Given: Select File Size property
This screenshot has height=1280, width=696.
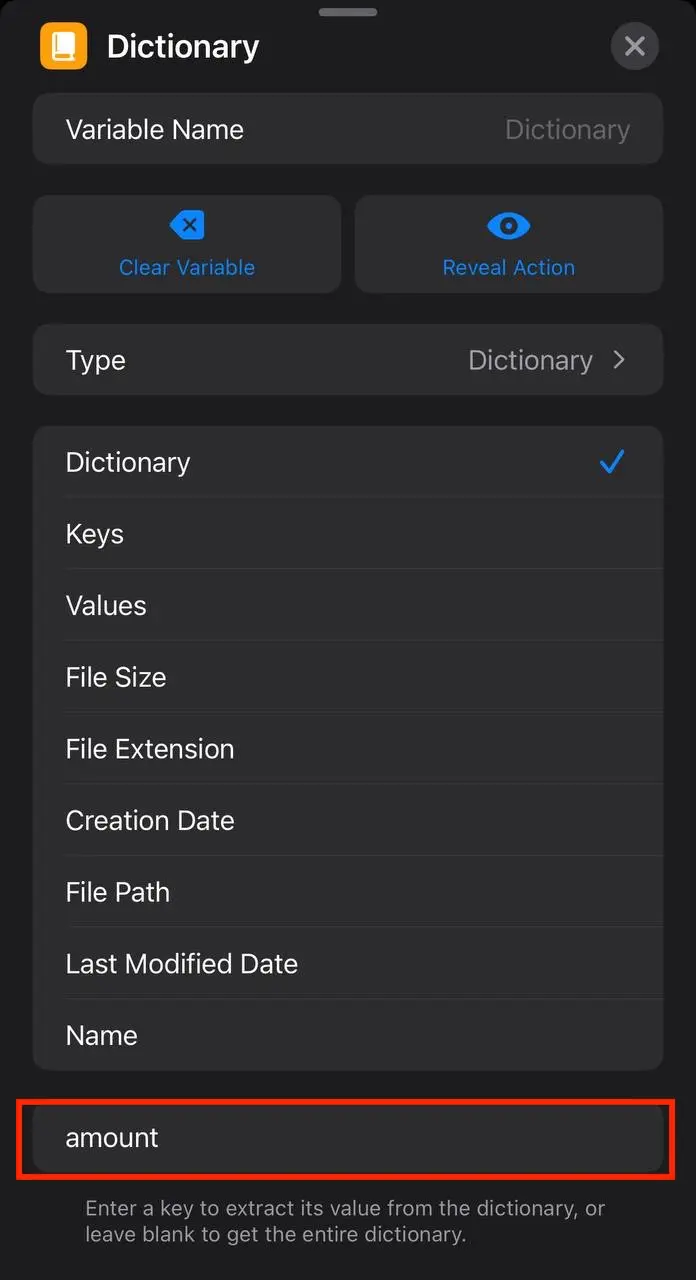Looking at the screenshot, I should point(347,677).
